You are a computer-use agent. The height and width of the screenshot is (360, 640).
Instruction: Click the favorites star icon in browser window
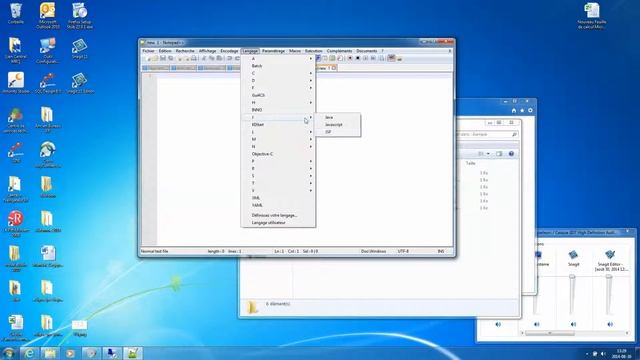522,111
